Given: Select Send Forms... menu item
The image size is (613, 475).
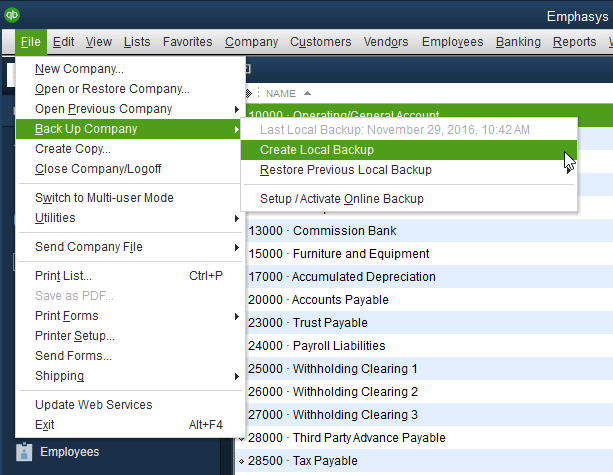Looking at the screenshot, I should click(129, 356).
